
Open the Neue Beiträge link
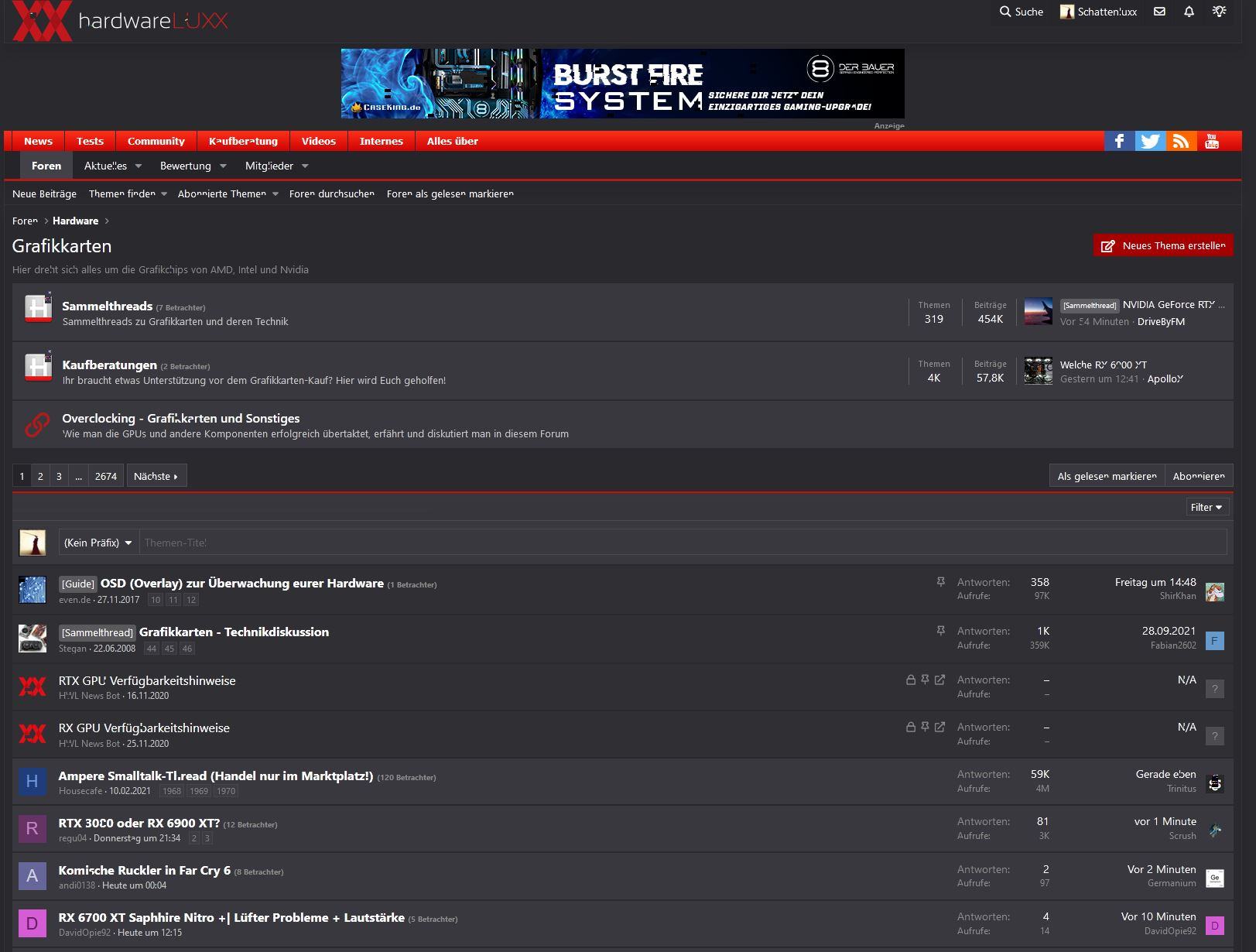coord(44,193)
